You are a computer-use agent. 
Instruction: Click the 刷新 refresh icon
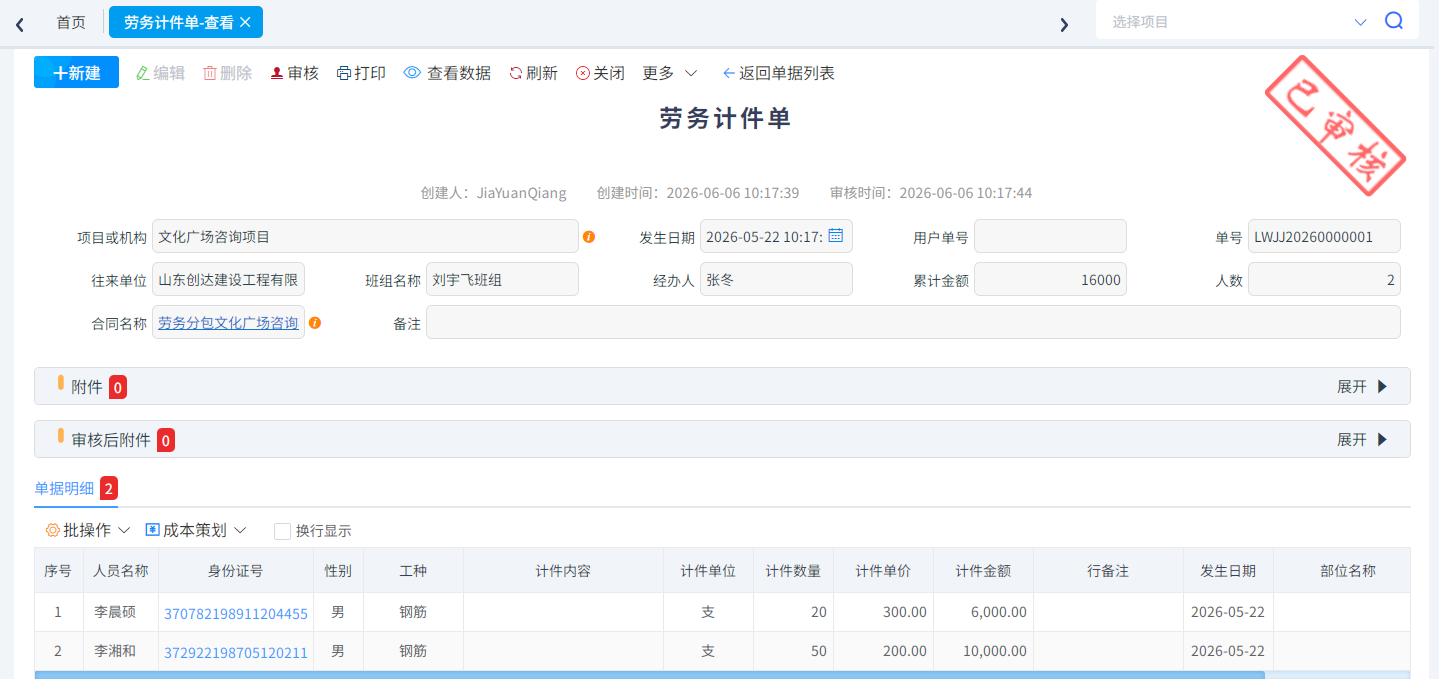pyautogui.click(x=516, y=73)
